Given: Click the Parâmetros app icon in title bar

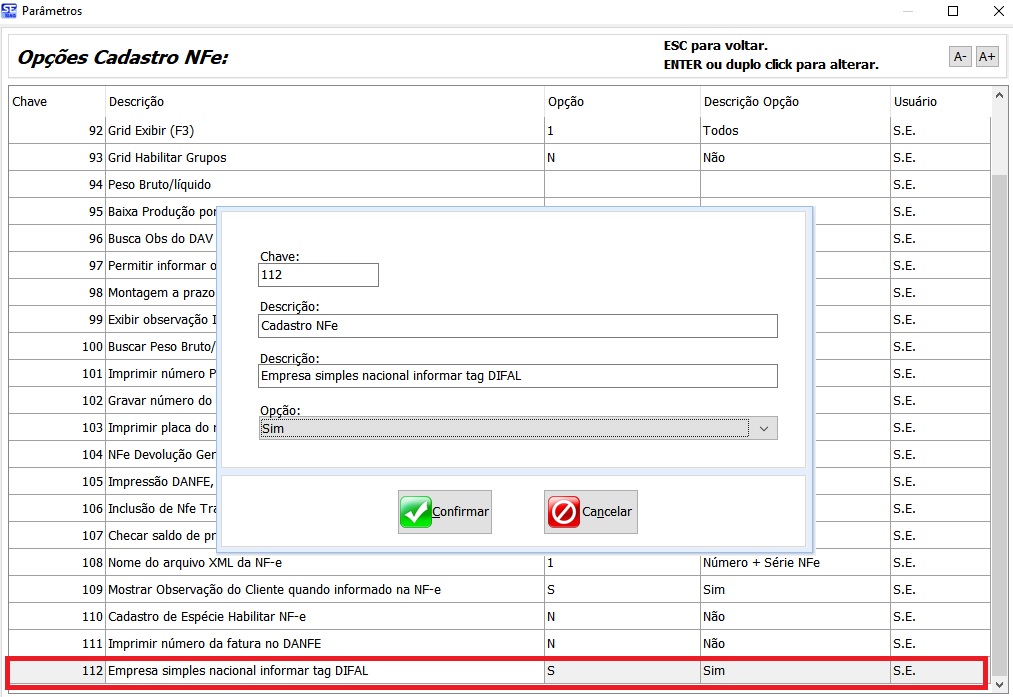Looking at the screenshot, I should coord(10,11).
